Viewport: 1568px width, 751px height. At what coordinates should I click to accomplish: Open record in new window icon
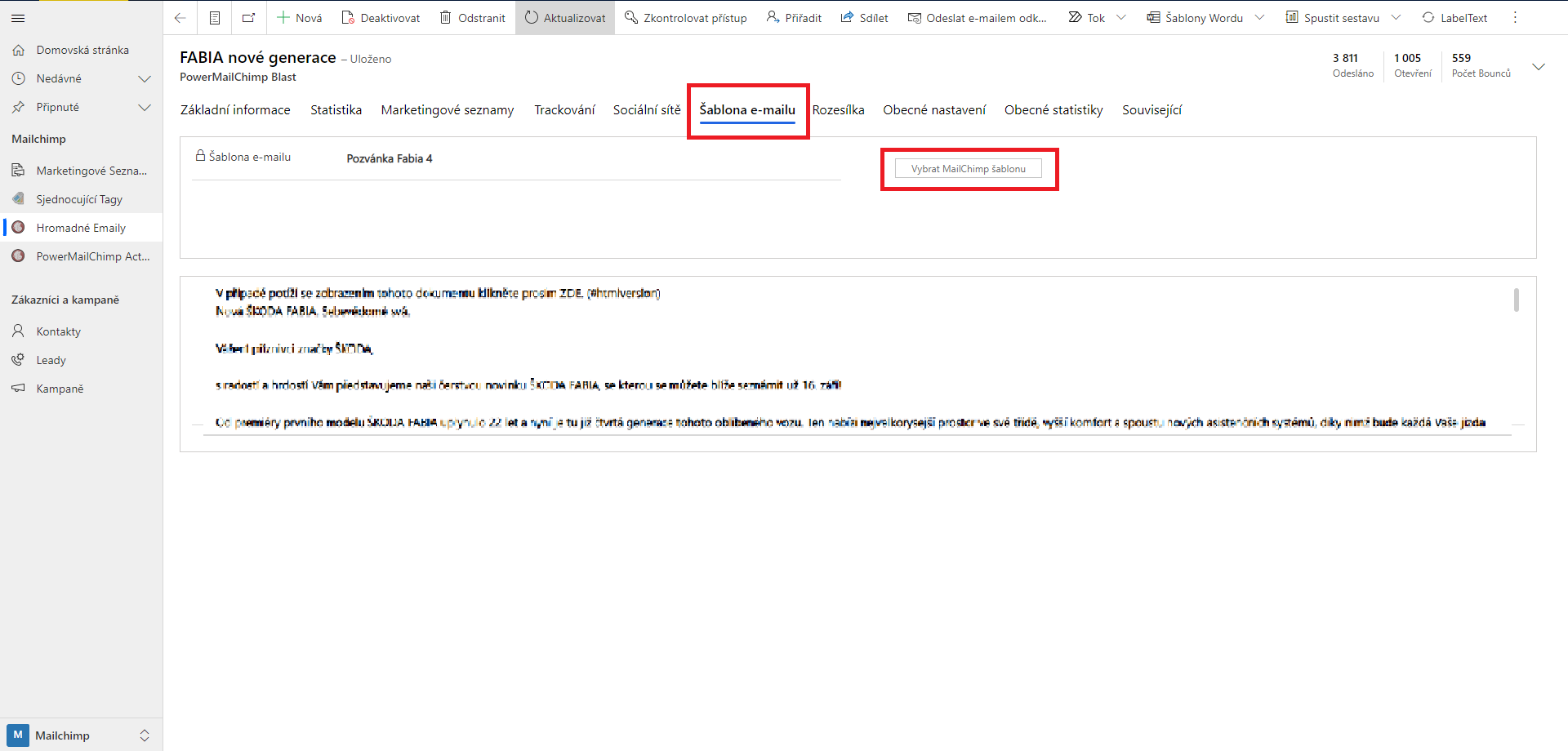(x=249, y=18)
